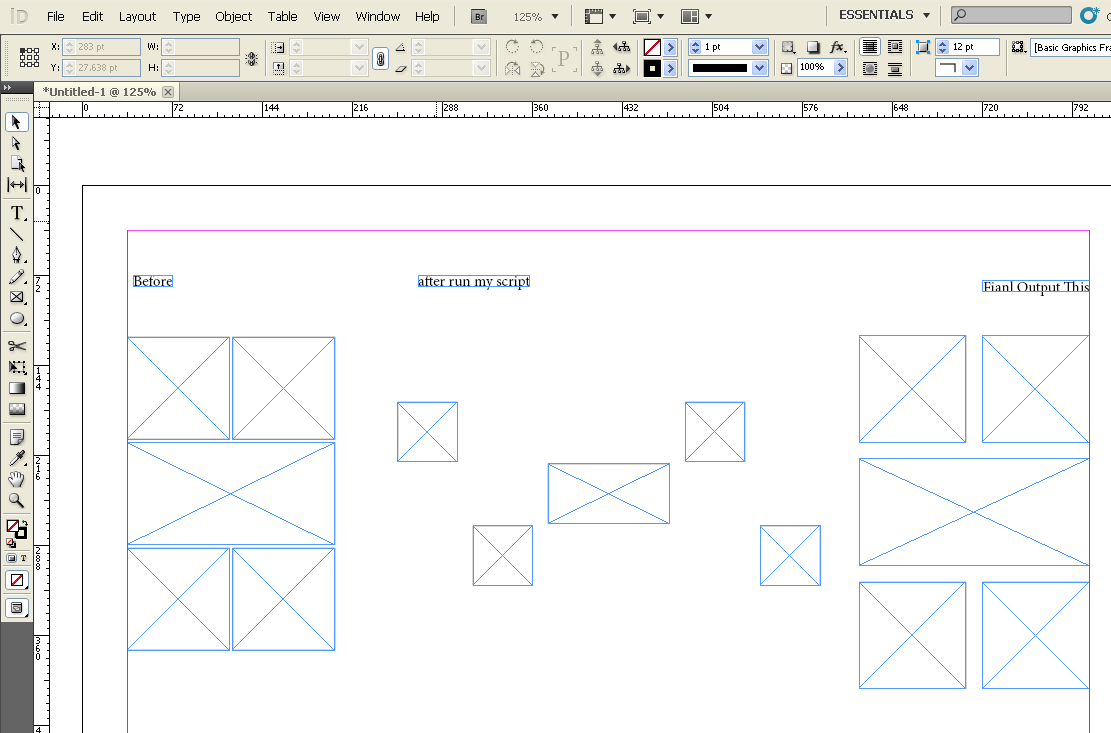Select the Zoom tool
The image size is (1111, 733).
coord(16,498)
